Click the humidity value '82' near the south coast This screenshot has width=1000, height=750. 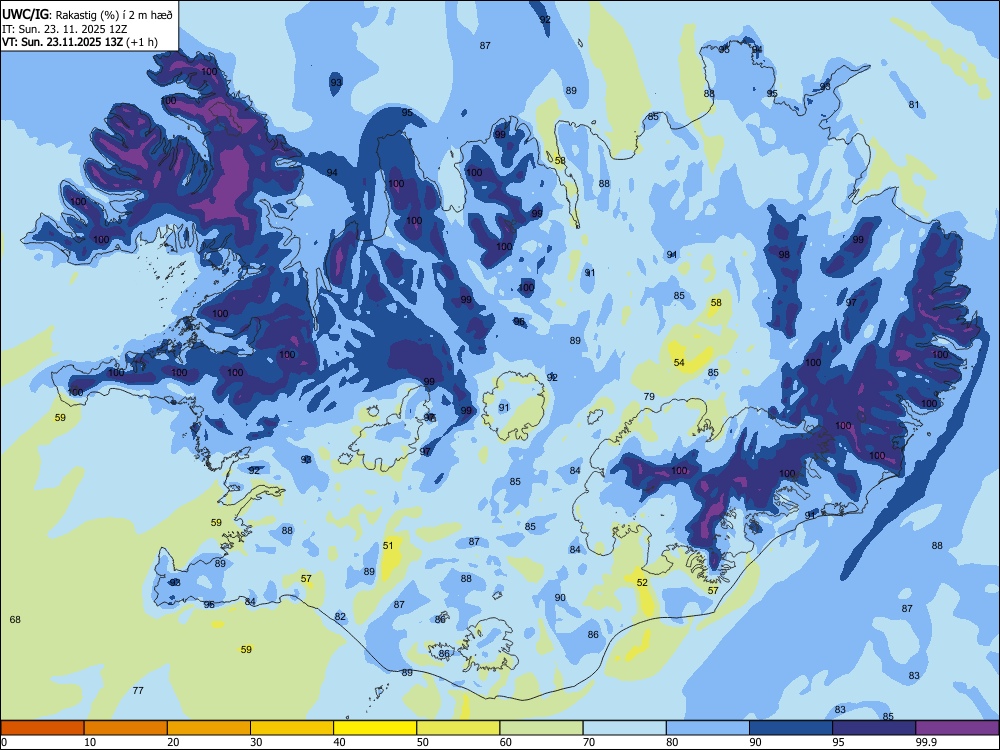[x=340, y=616]
